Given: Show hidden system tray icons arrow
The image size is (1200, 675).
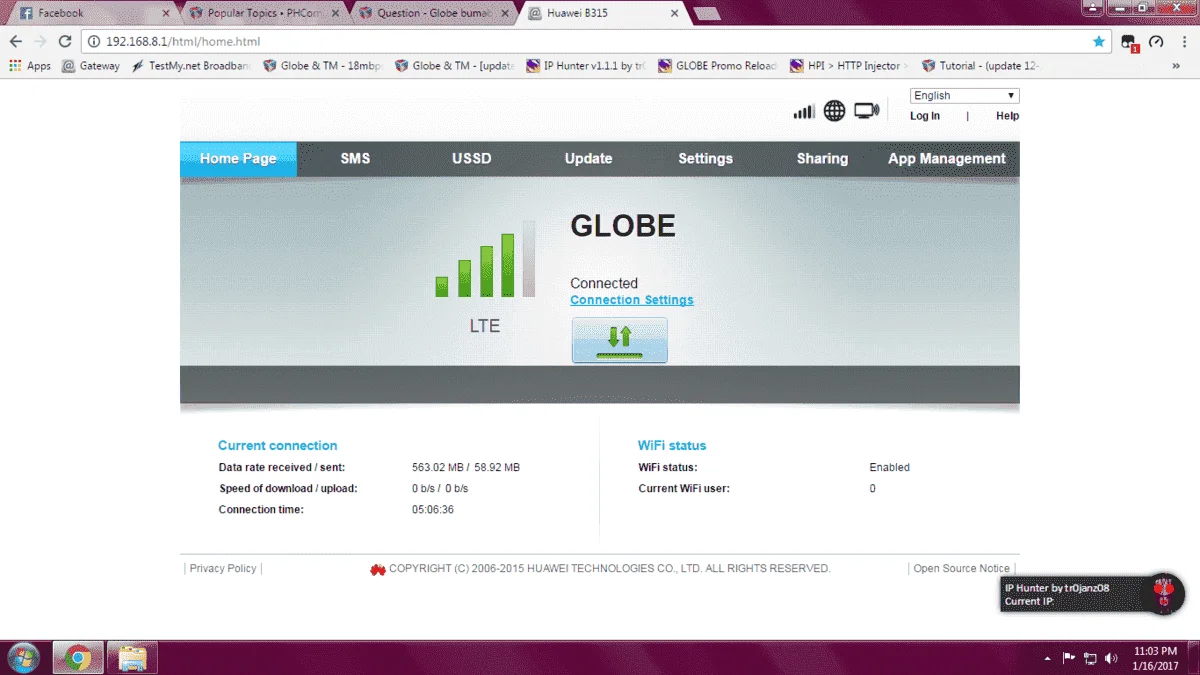Looking at the screenshot, I should 1047,658.
